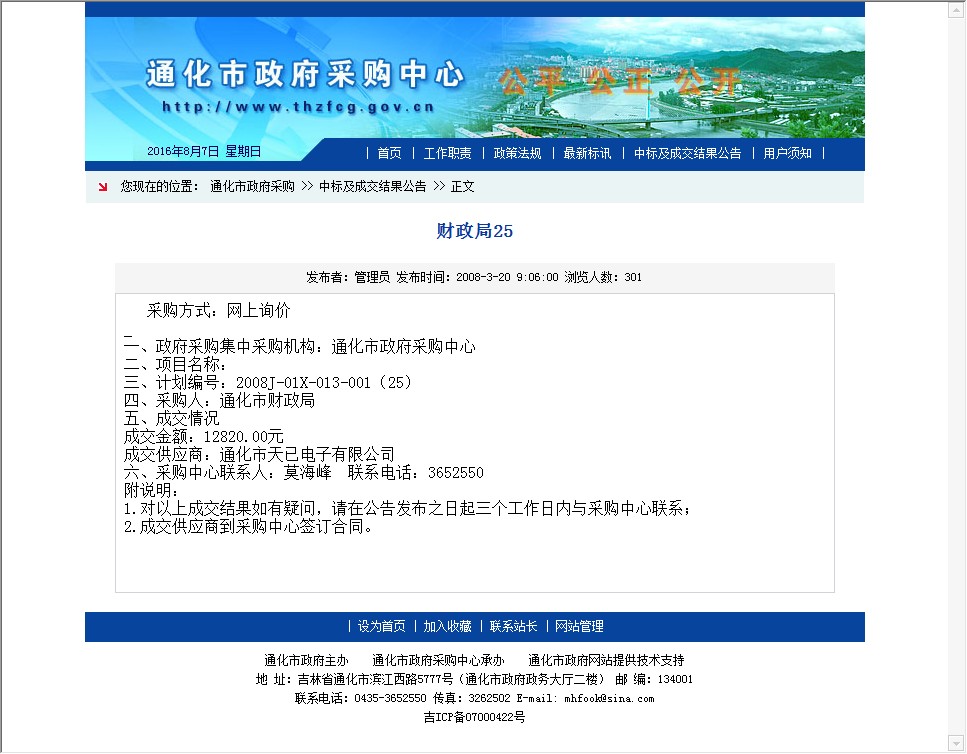Select 最新标讯 in the navigation bar

(587, 153)
